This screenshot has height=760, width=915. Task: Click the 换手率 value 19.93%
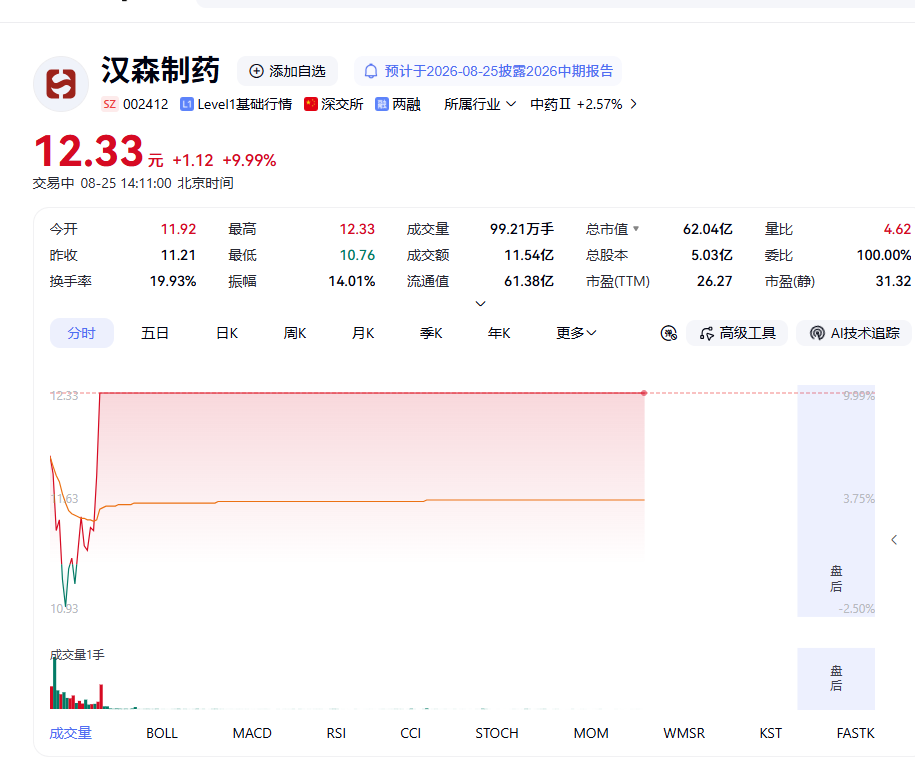click(173, 281)
